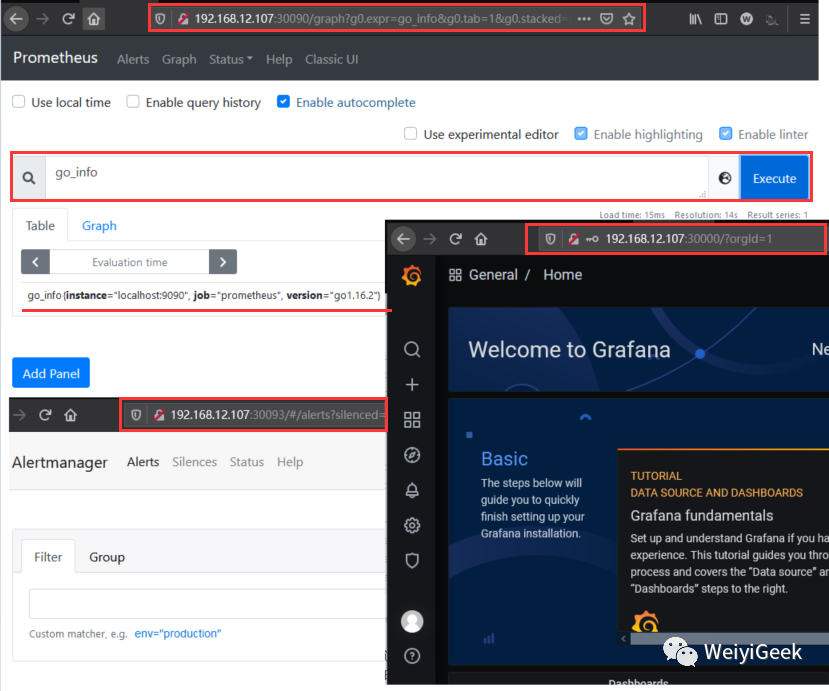Open Grafana fundamentals tutorial card
Image resolution: width=829 pixels, height=691 pixels.
pyautogui.click(x=723, y=539)
